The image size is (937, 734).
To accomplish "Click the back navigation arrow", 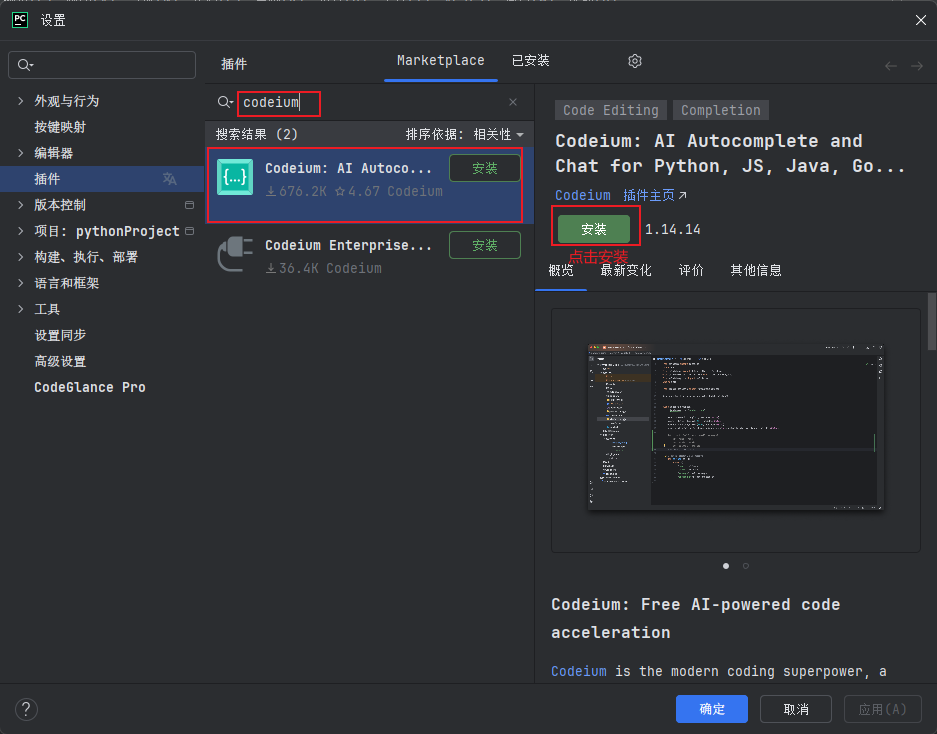I will pos(890,67).
